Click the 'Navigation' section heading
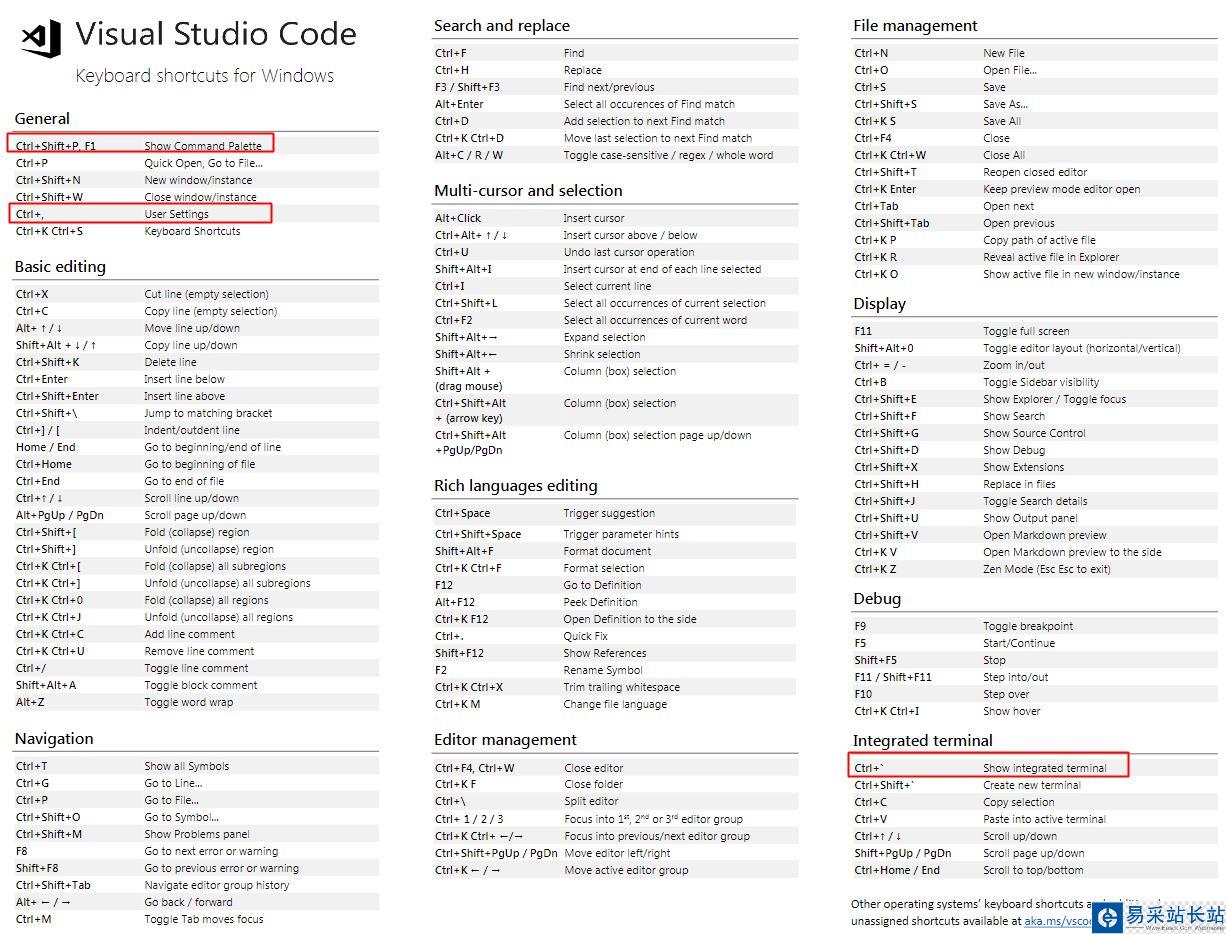 pyautogui.click(x=54, y=739)
